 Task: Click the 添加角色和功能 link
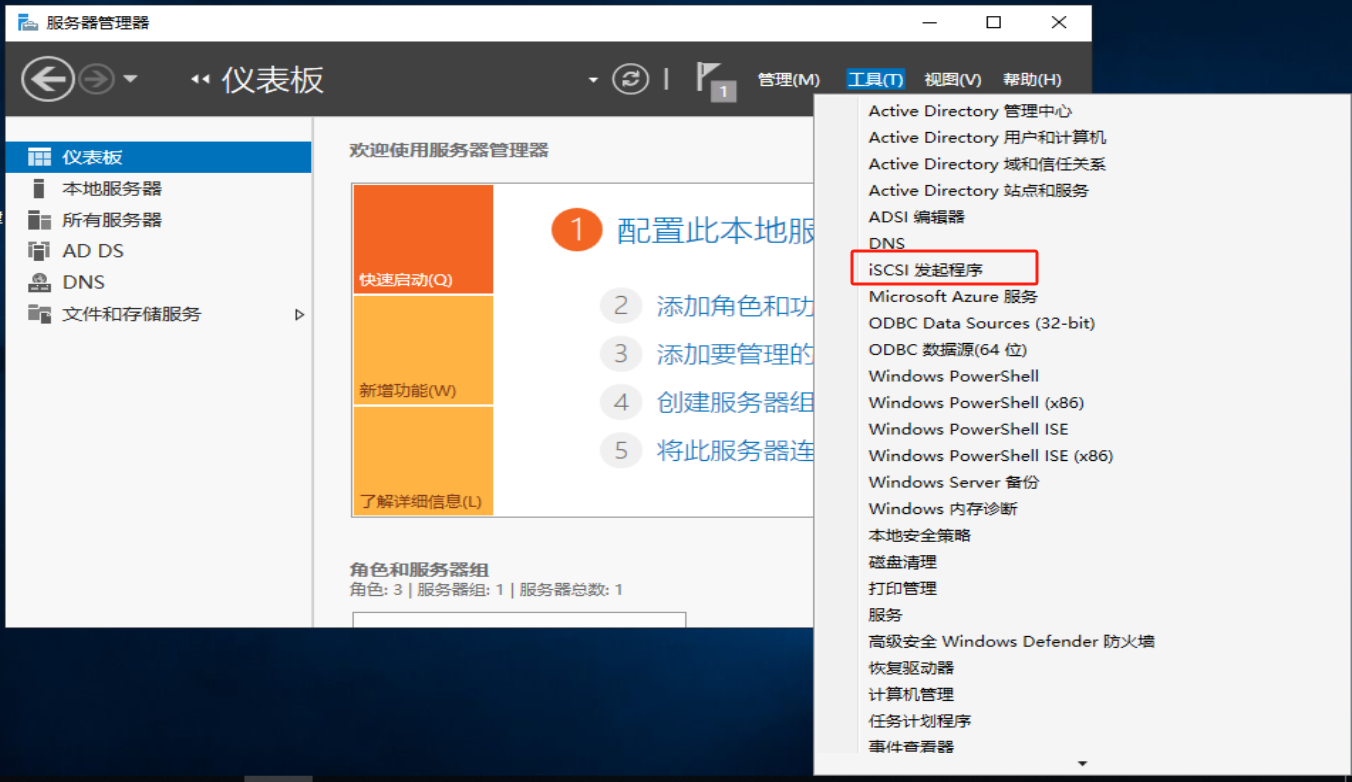click(x=735, y=306)
